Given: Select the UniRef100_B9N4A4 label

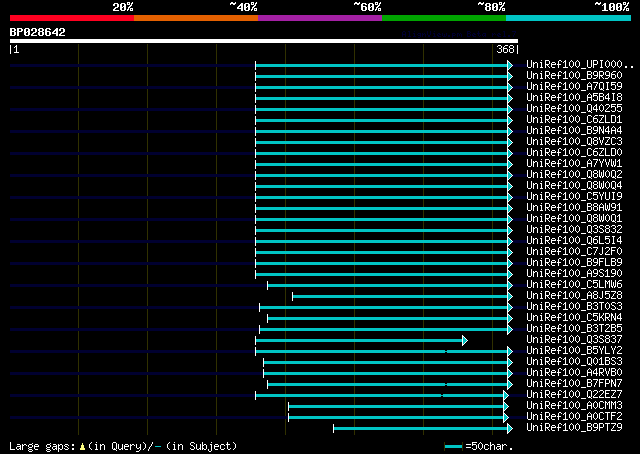Looking at the screenshot, I should 574,131.
